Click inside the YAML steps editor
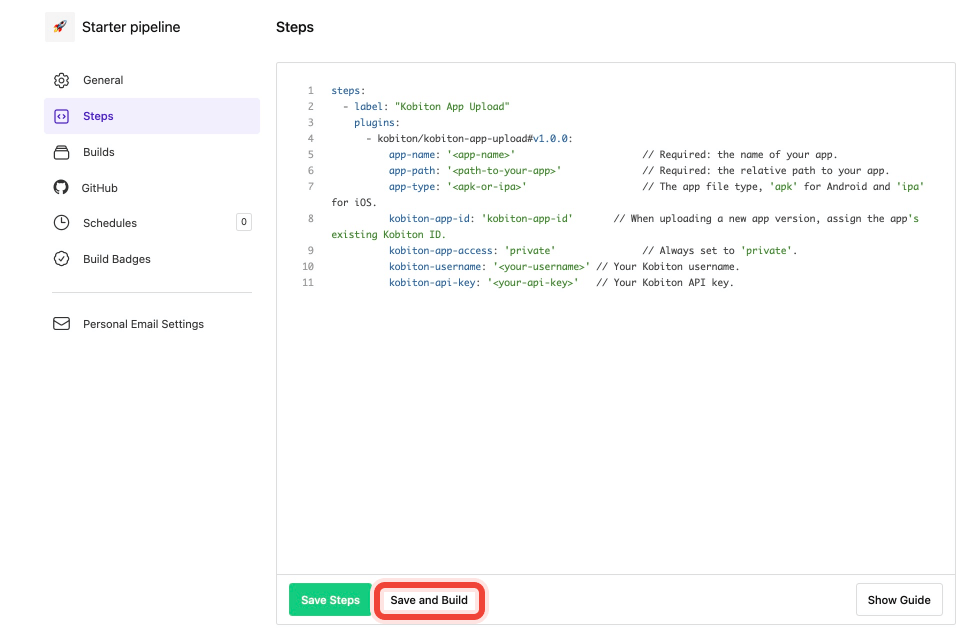The image size is (978, 629). click(x=616, y=318)
